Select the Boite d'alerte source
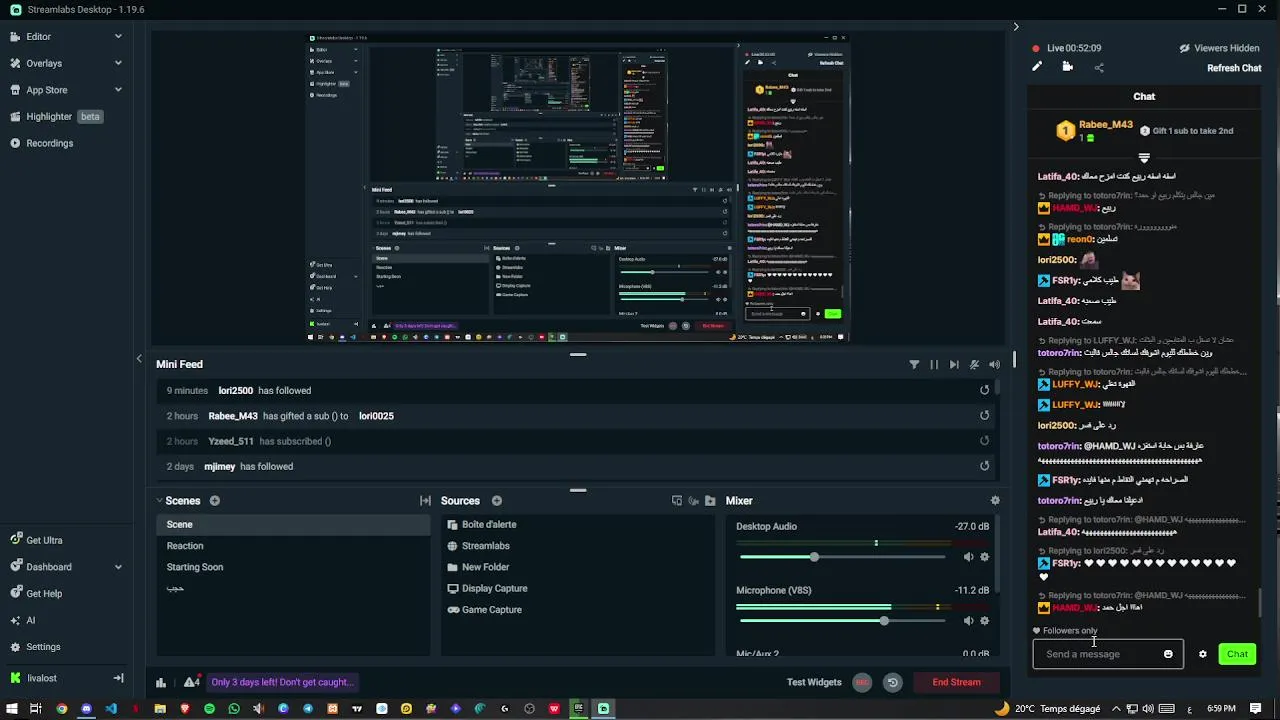The width and height of the screenshot is (1280, 720). point(579,524)
